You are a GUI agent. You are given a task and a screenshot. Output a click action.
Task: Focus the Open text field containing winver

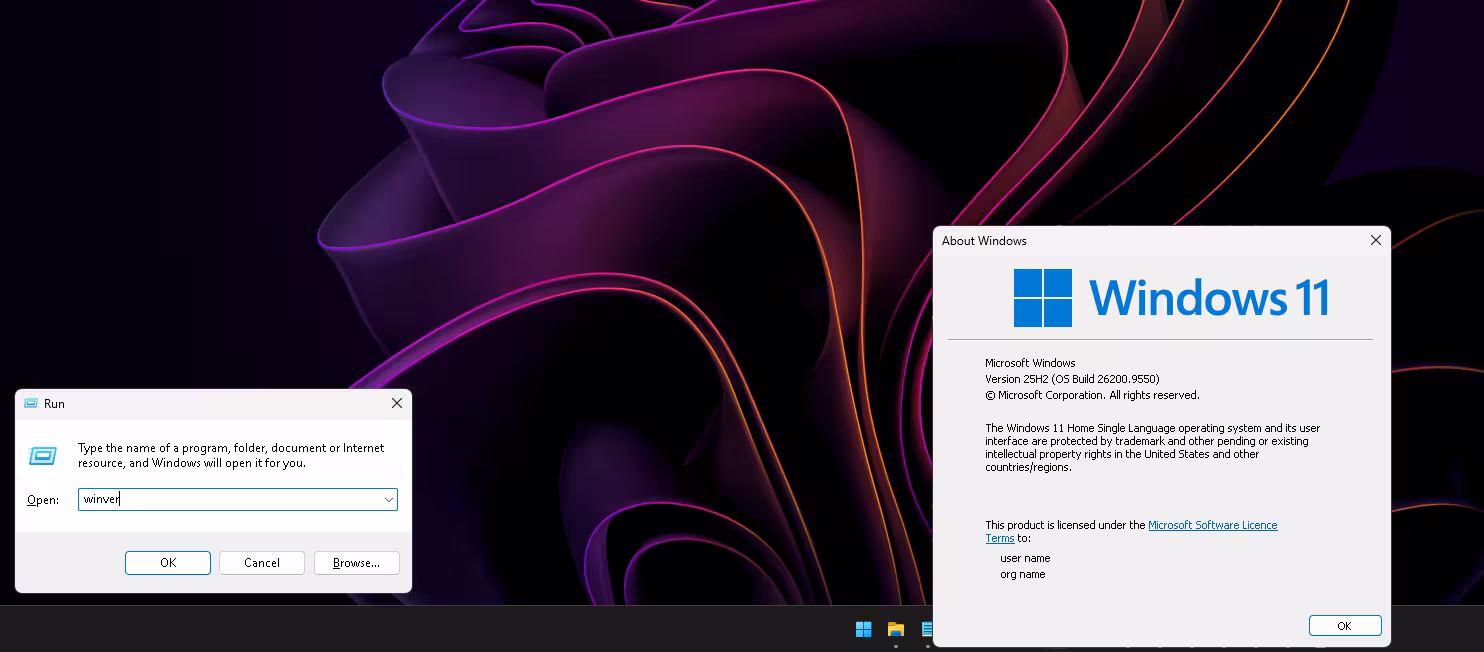click(238, 499)
